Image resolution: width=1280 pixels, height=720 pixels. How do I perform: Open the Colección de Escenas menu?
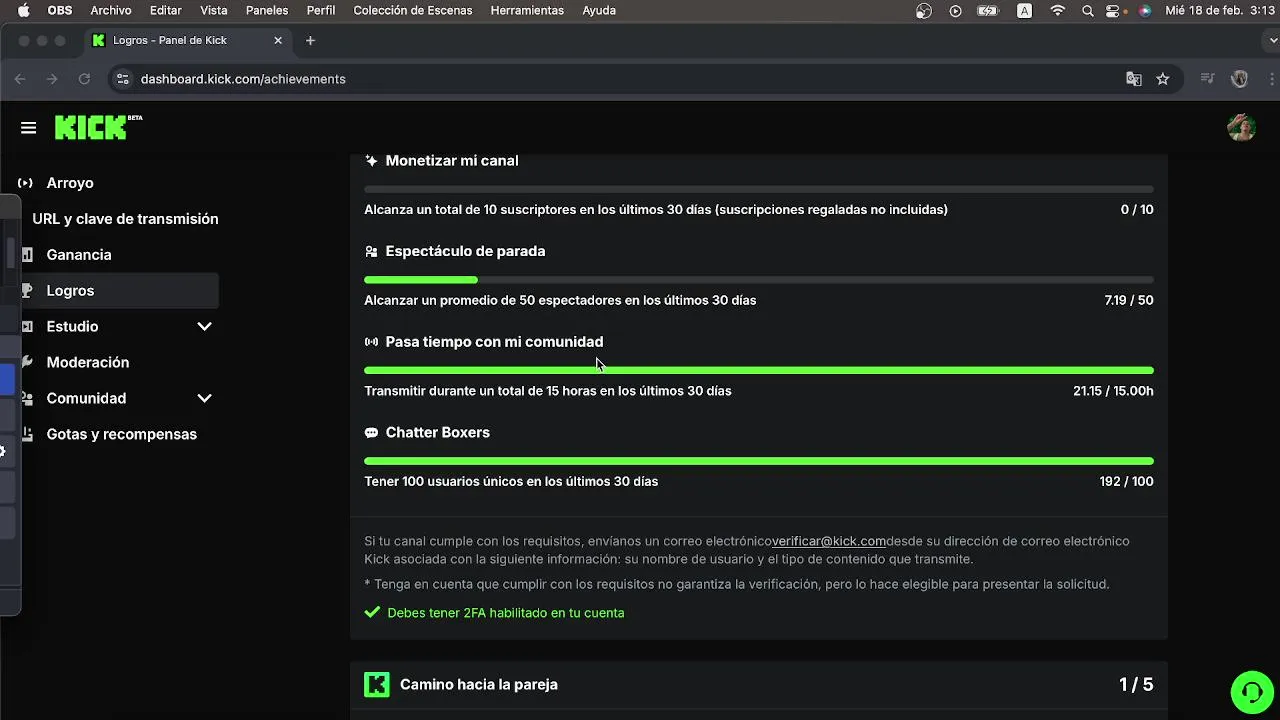pos(413,10)
